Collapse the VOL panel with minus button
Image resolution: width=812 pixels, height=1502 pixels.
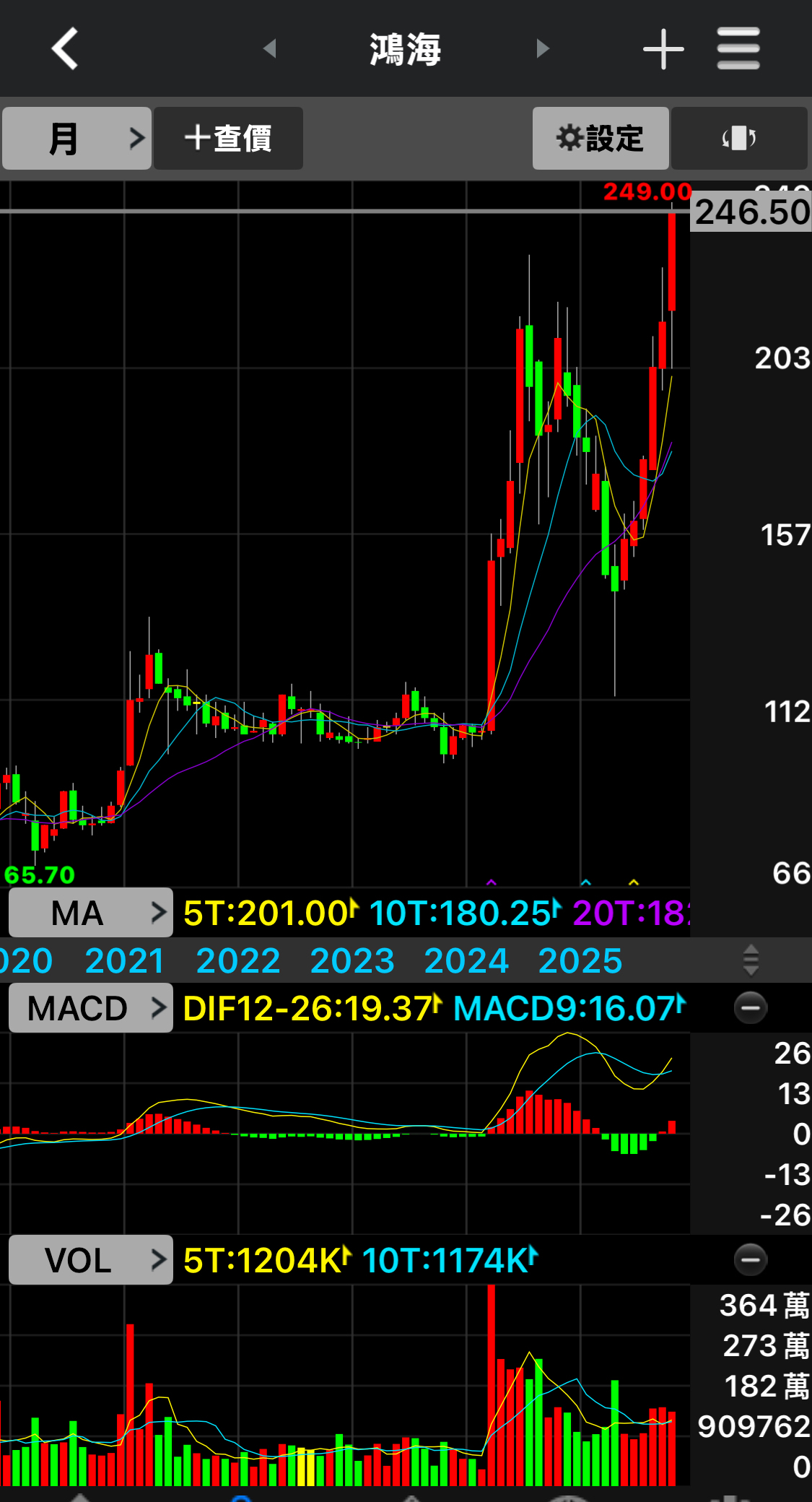pos(751,1260)
